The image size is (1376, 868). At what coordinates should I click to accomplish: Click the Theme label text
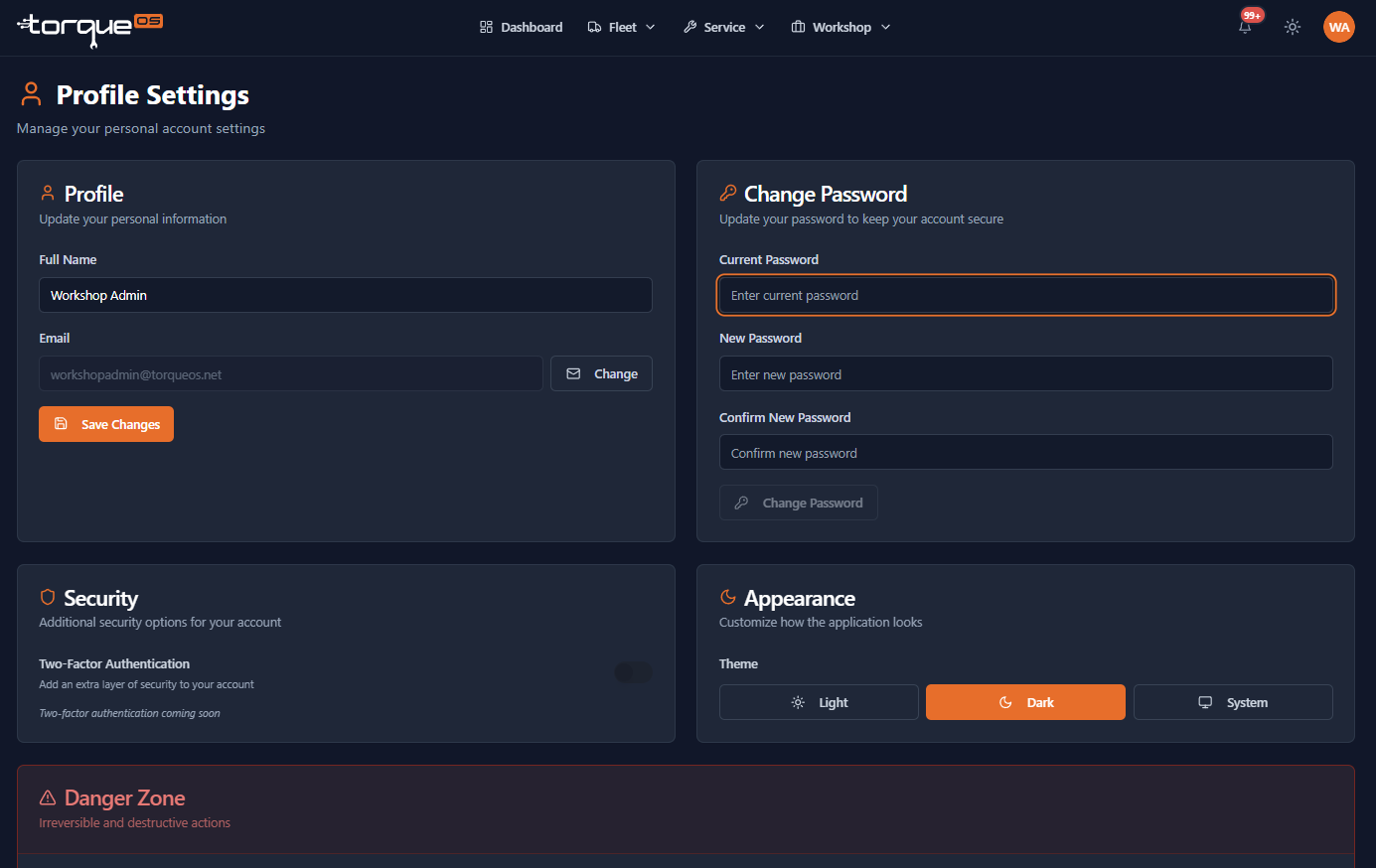click(738, 663)
